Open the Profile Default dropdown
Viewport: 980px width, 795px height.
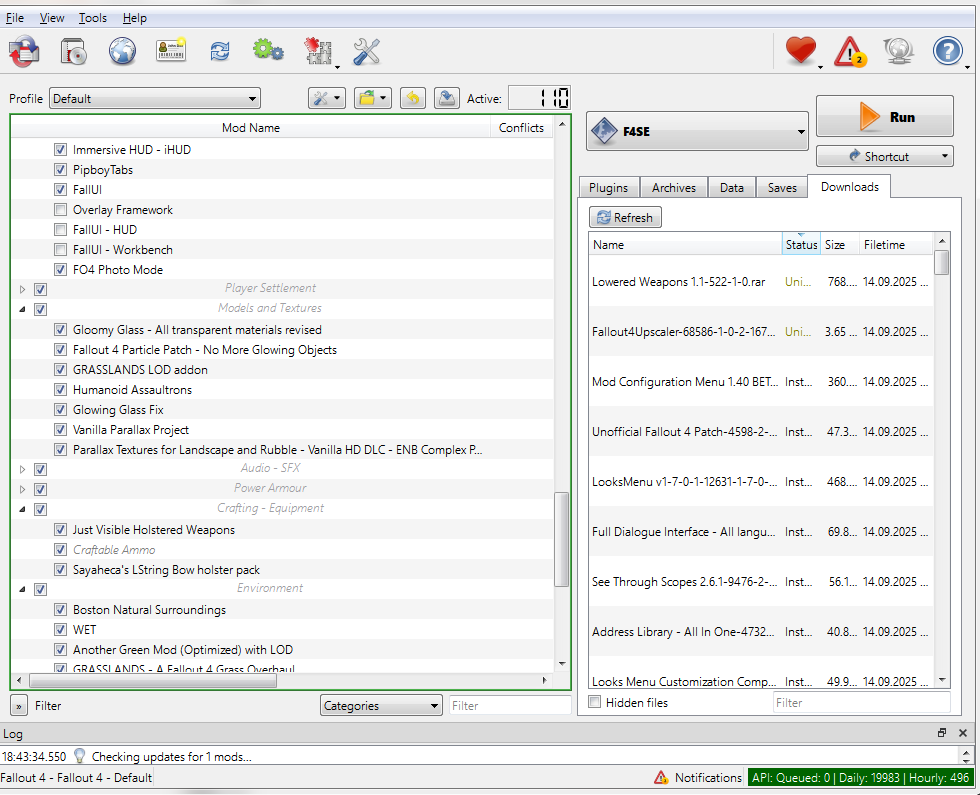pyautogui.click(x=154, y=98)
